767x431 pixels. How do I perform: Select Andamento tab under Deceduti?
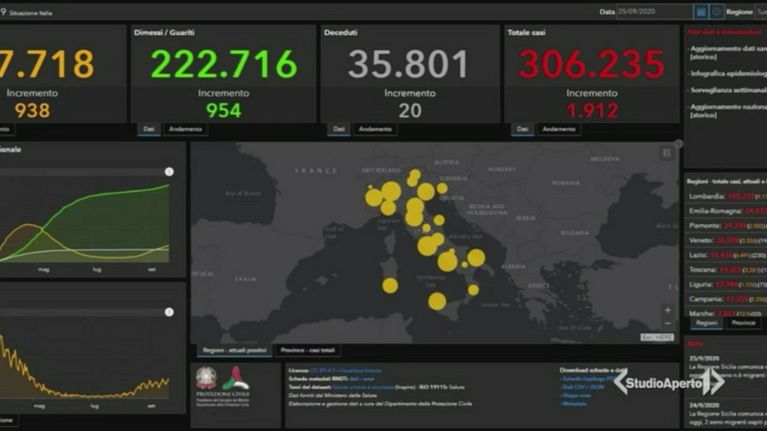[375, 129]
